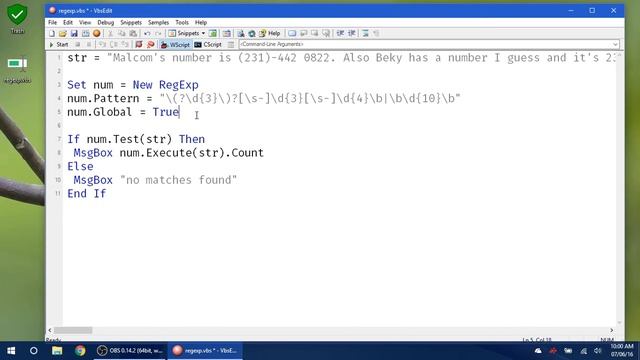Open the green shield desktop icon
Screen dimensions: 640x360
point(17,19)
